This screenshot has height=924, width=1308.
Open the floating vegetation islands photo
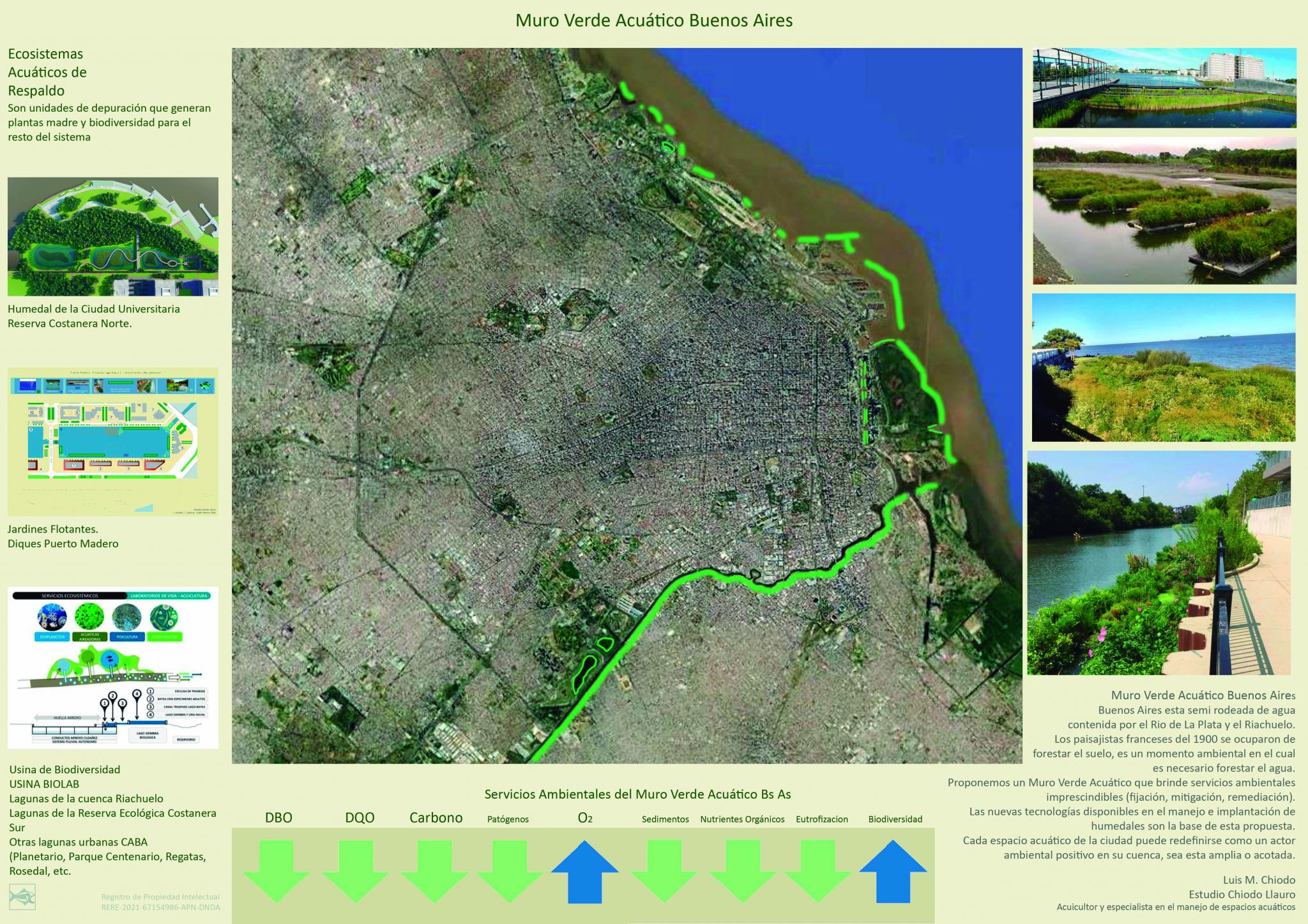pyautogui.click(x=1164, y=211)
